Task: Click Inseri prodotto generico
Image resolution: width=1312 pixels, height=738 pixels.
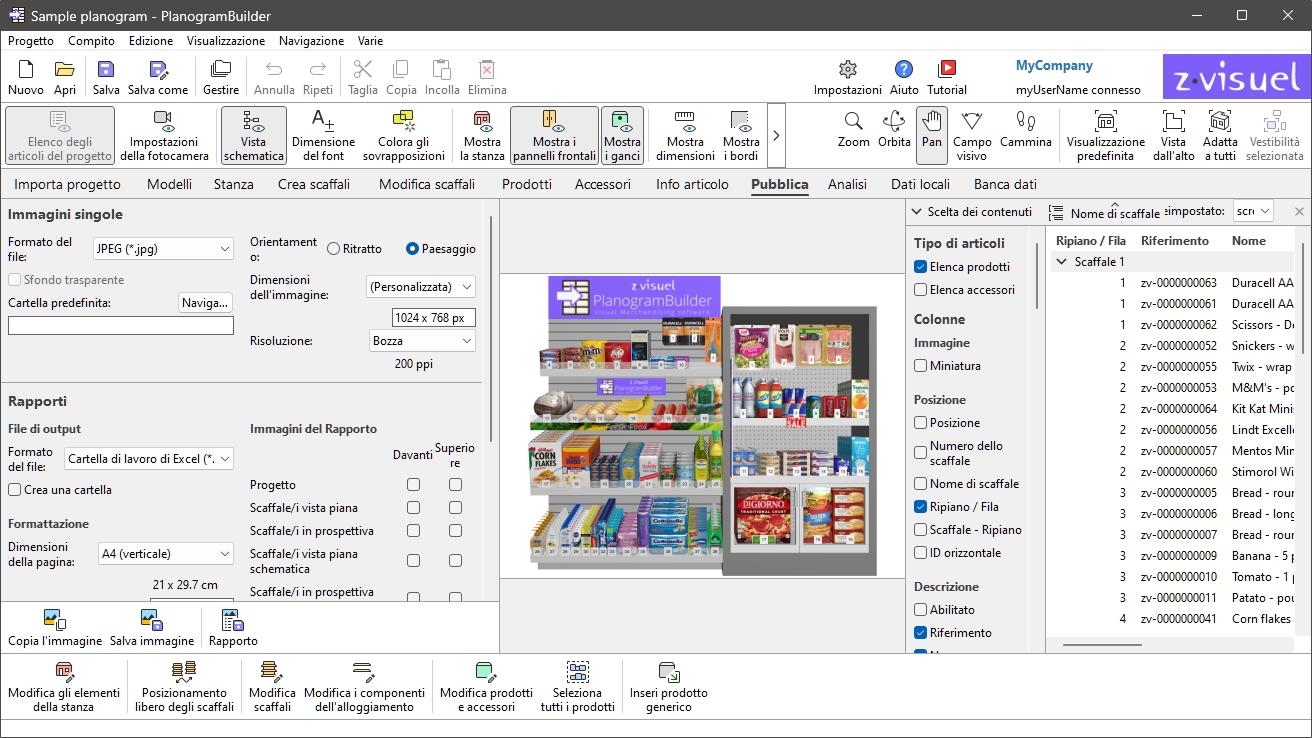Action: click(668, 686)
